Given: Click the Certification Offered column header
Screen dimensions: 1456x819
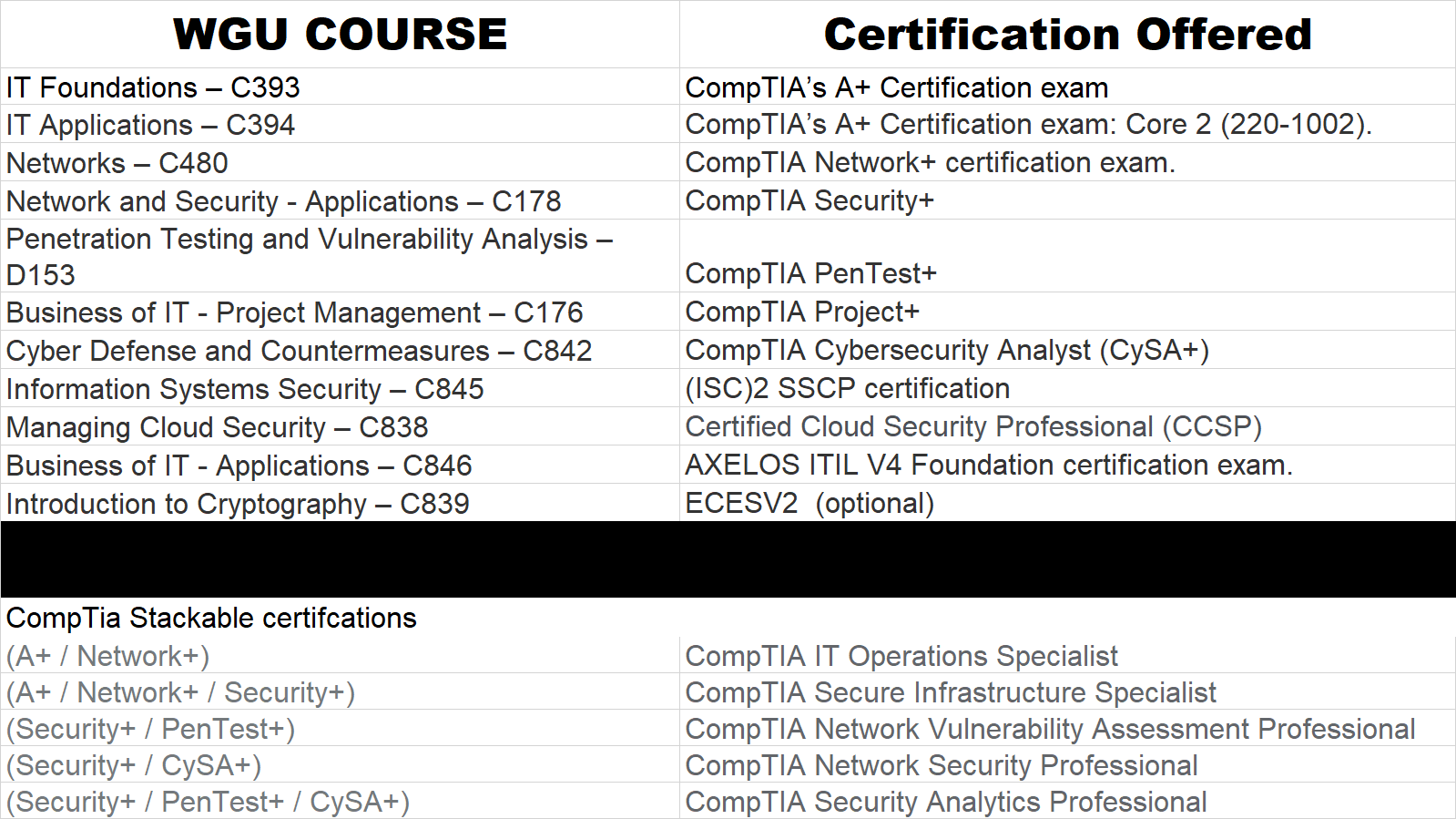Looking at the screenshot, I should (1067, 35).
